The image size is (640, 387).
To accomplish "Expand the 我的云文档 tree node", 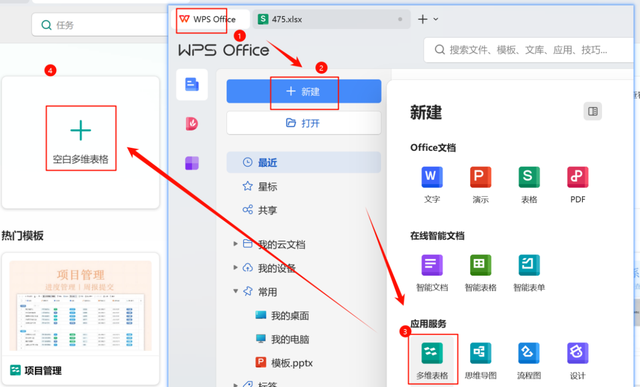I will point(235,244).
